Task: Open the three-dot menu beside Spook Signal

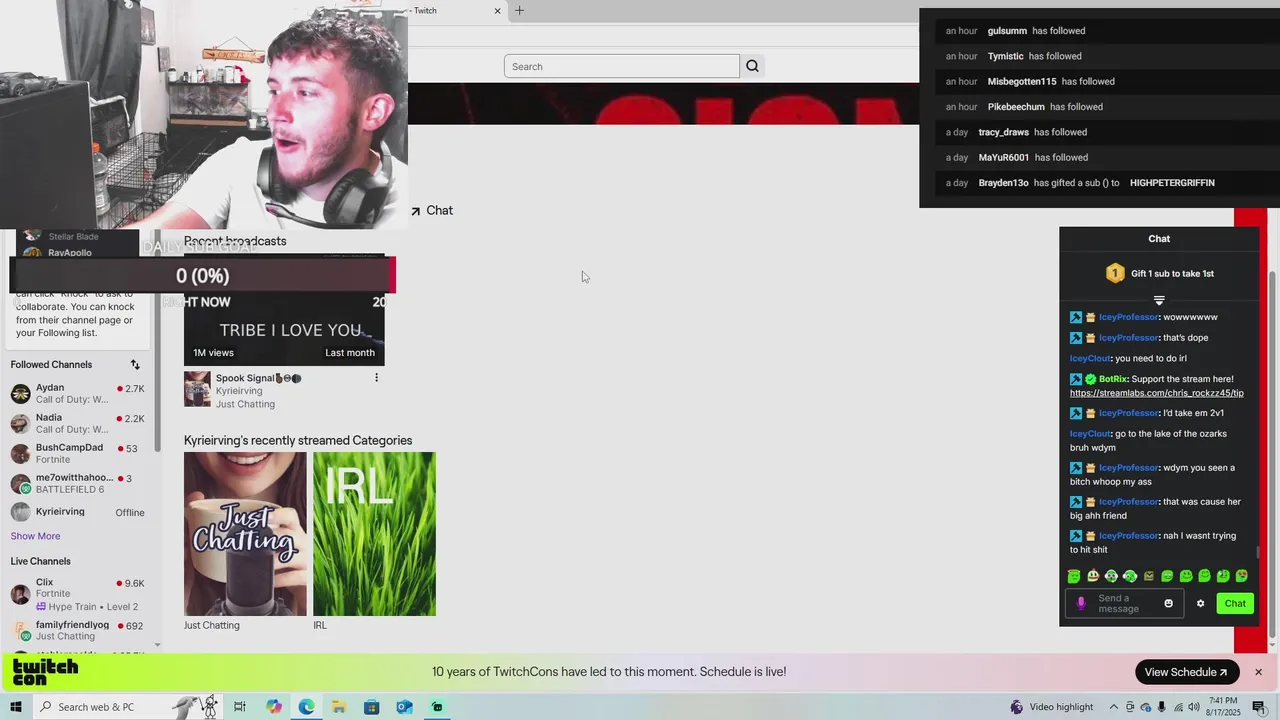Action: (x=376, y=378)
